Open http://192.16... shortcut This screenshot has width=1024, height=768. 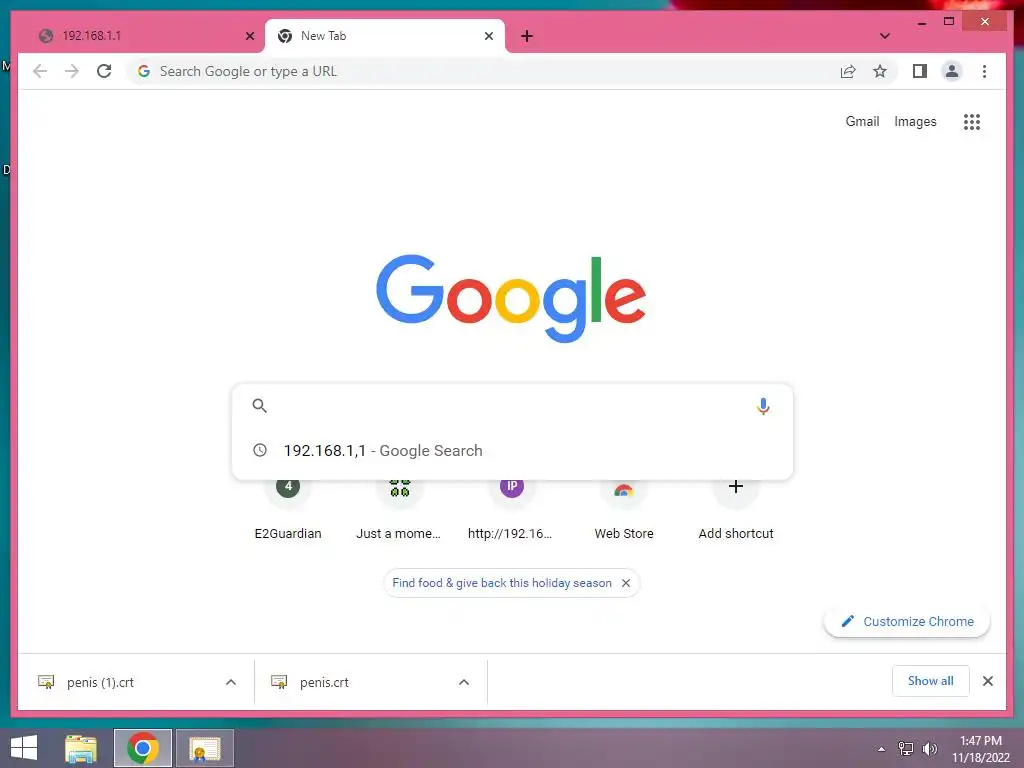[x=511, y=509]
